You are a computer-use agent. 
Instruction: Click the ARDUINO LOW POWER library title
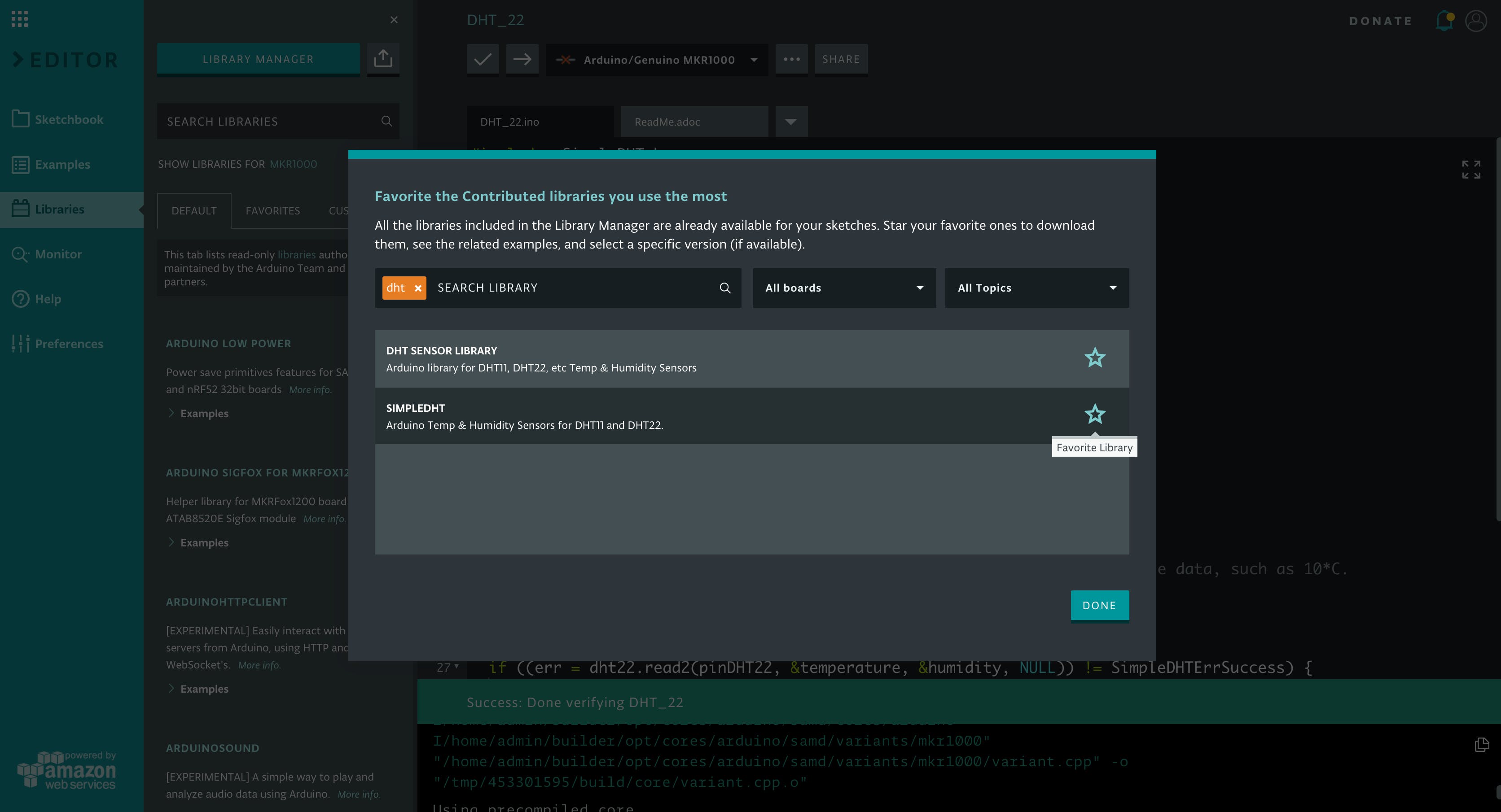(228, 344)
